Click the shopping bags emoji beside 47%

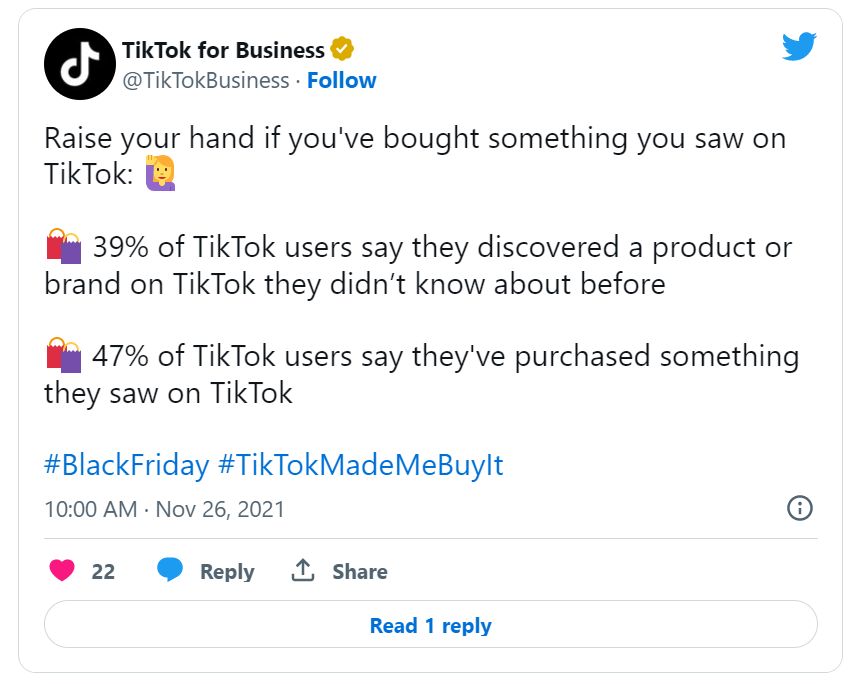pos(63,356)
